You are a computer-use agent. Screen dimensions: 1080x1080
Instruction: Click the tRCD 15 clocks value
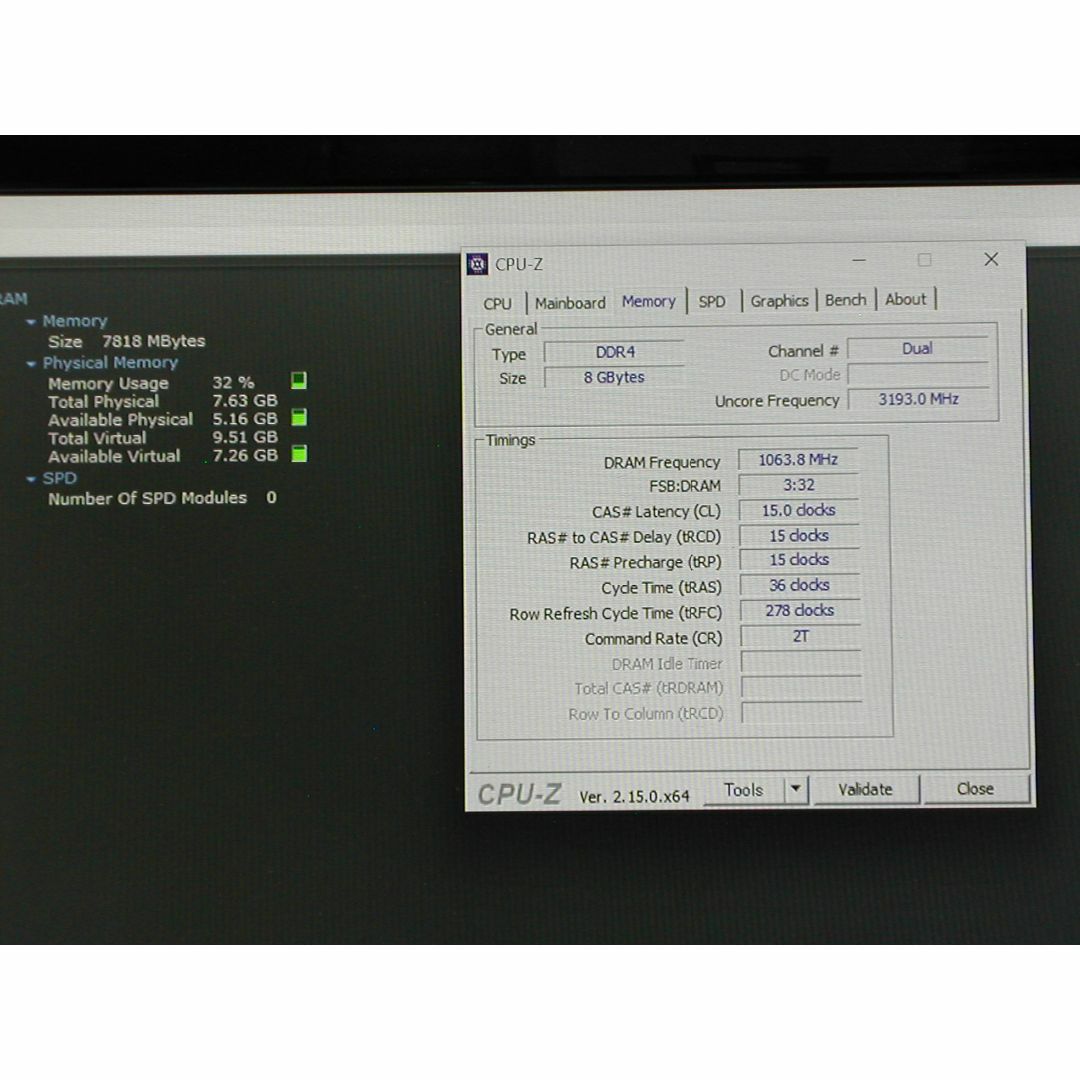coord(799,536)
